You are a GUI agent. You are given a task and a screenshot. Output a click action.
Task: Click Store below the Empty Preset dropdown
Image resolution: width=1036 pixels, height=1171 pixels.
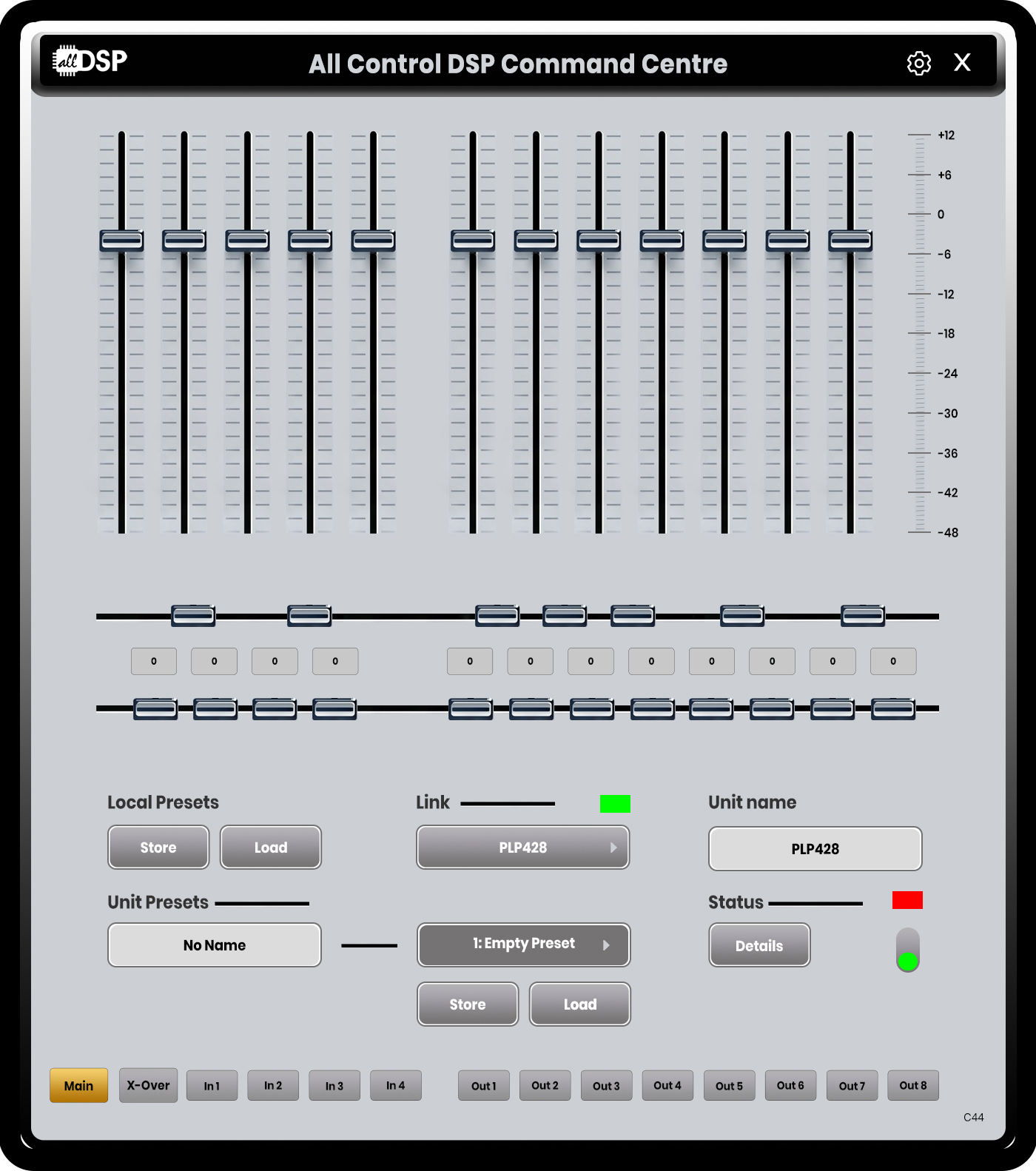point(468,1004)
